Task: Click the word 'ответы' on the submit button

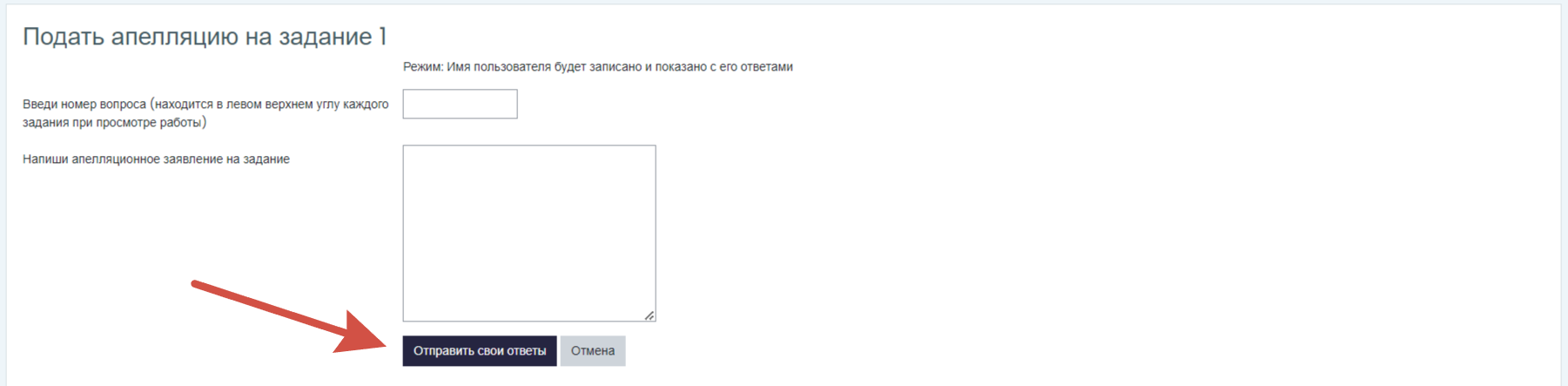Action: click(527, 351)
